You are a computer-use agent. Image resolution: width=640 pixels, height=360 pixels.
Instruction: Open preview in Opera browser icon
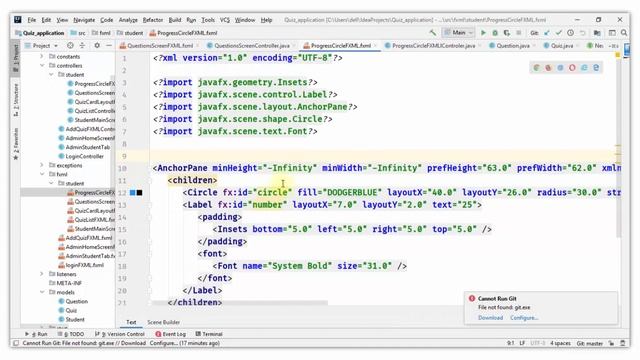click(572, 68)
